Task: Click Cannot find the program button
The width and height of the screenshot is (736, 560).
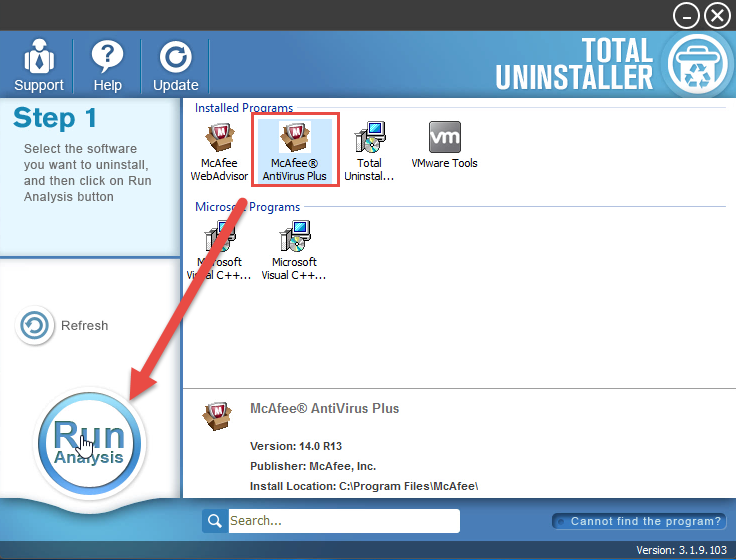Action: [639, 521]
